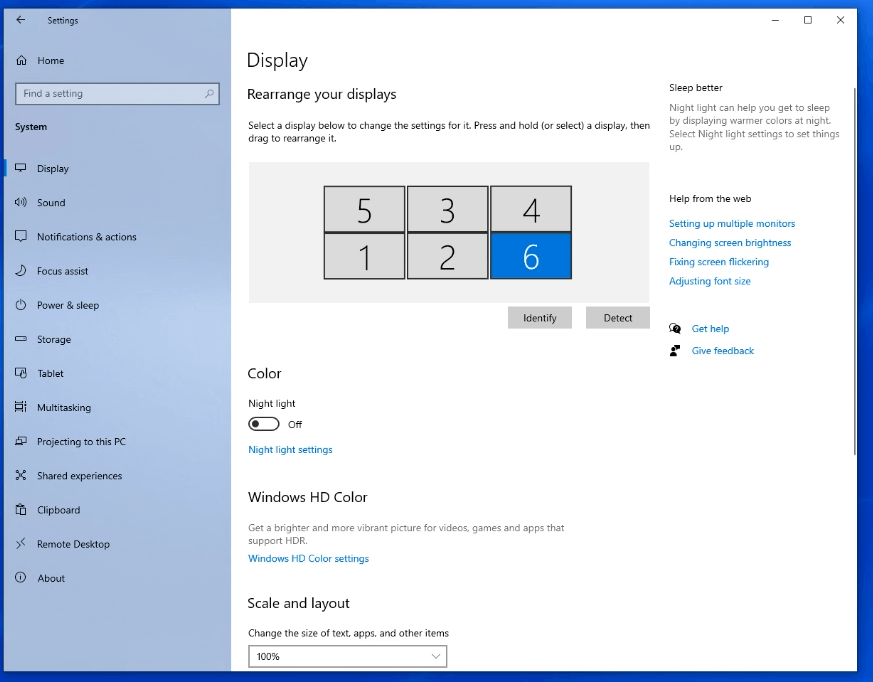Open Power & sleep settings
This screenshot has height=682, width=873.
pos(68,305)
